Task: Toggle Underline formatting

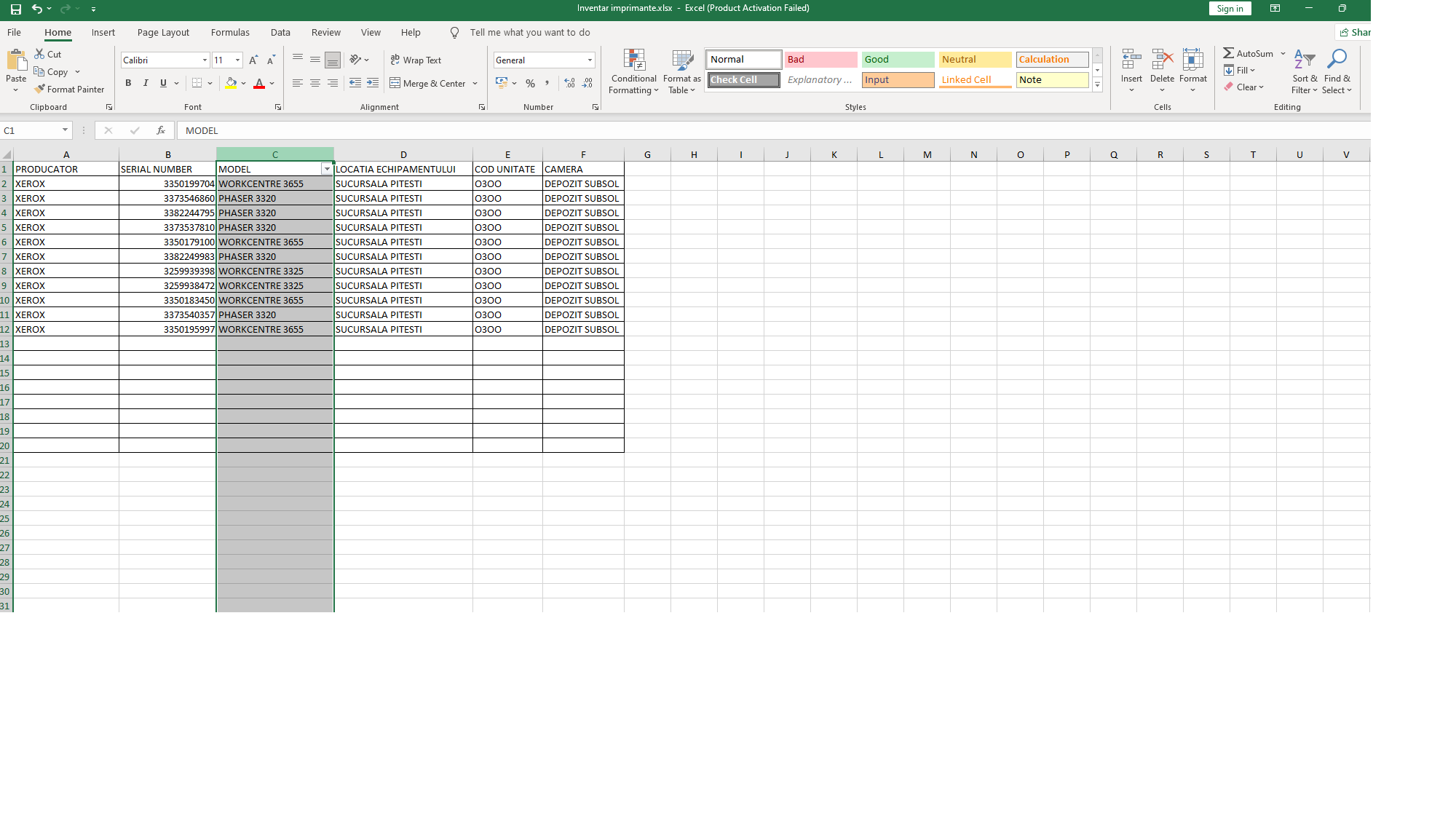Action: (x=163, y=83)
